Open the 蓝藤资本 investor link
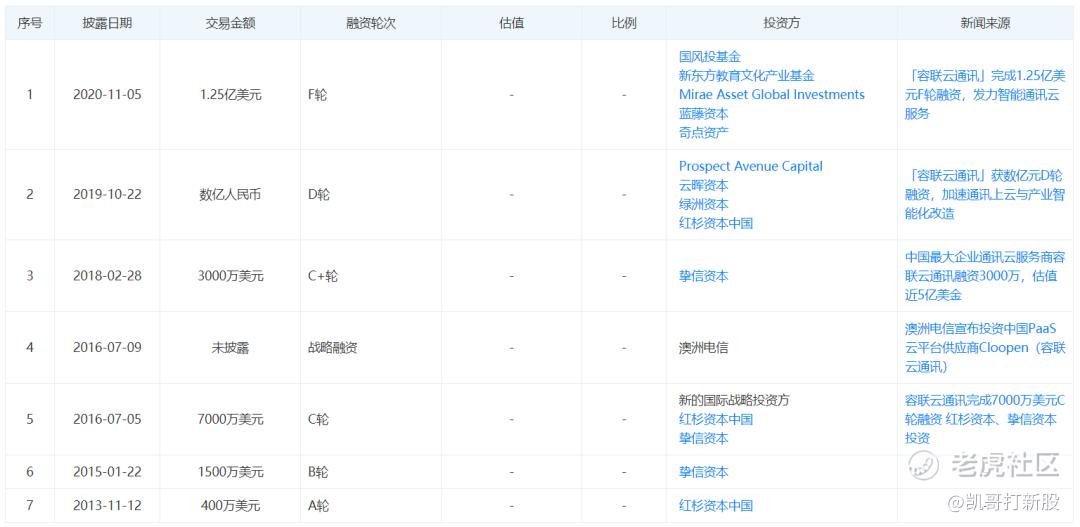 pos(703,114)
